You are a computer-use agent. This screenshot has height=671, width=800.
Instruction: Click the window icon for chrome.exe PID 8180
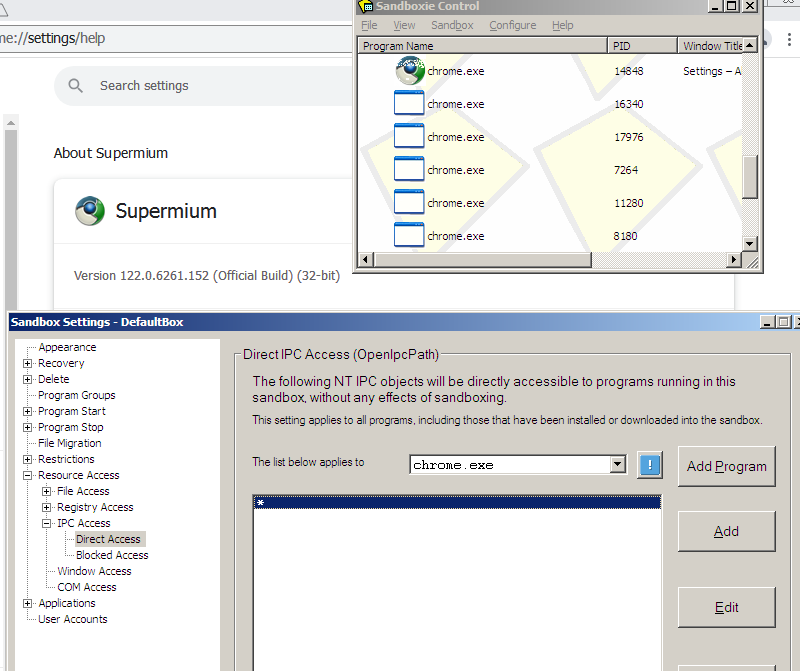tap(409, 235)
